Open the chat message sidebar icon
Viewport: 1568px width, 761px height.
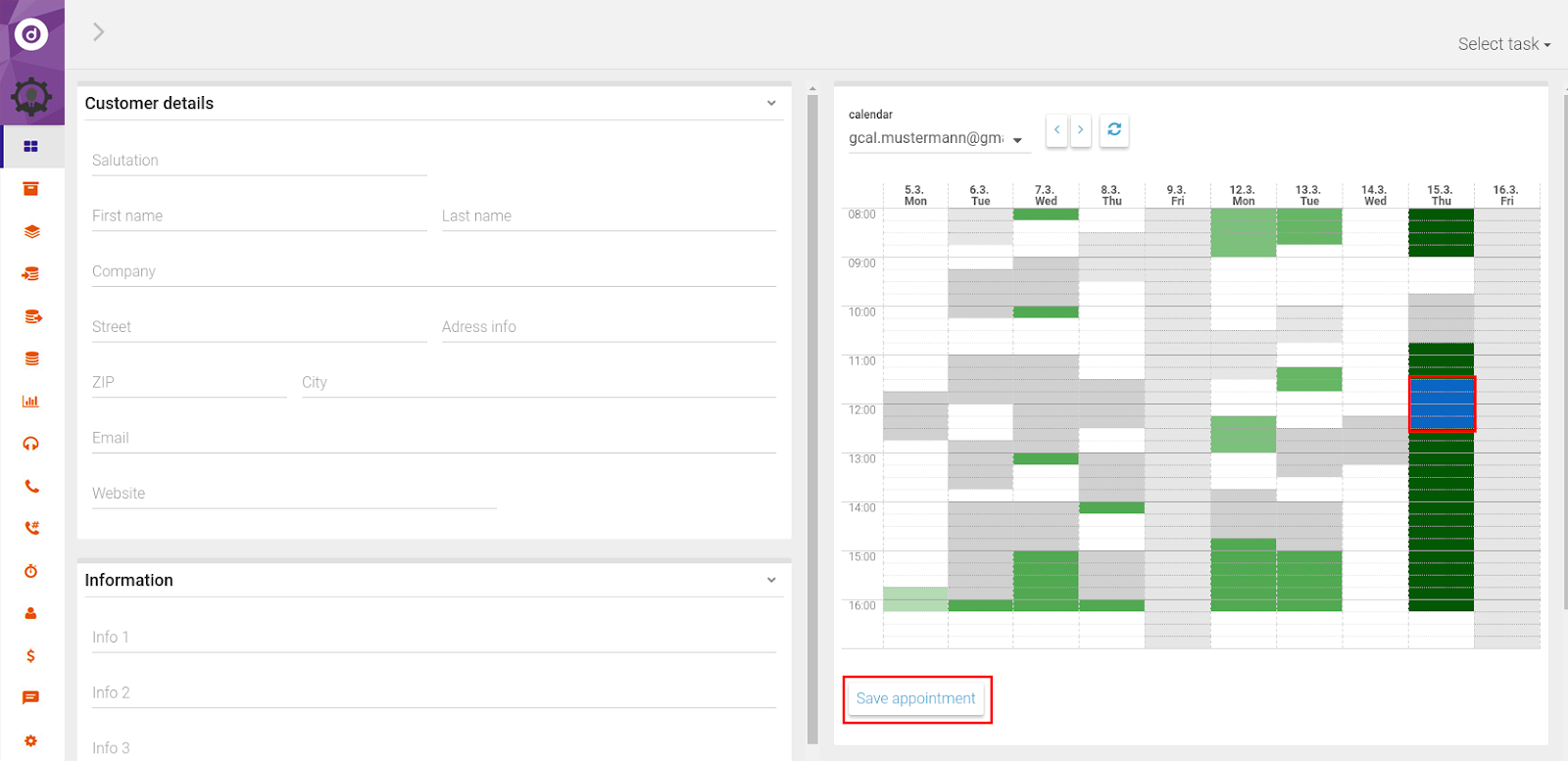pyautogui.click(x=30, y=697)
